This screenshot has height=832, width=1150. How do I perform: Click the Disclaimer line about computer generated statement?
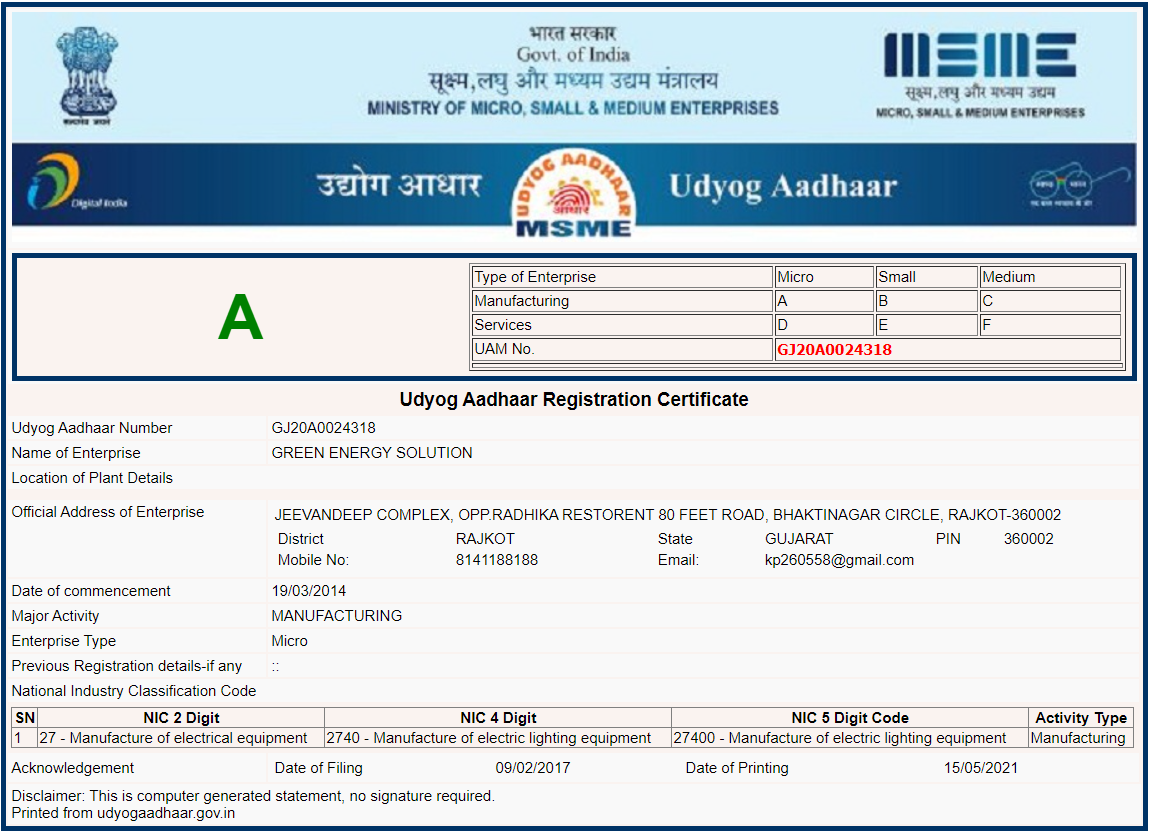[253, 795]
